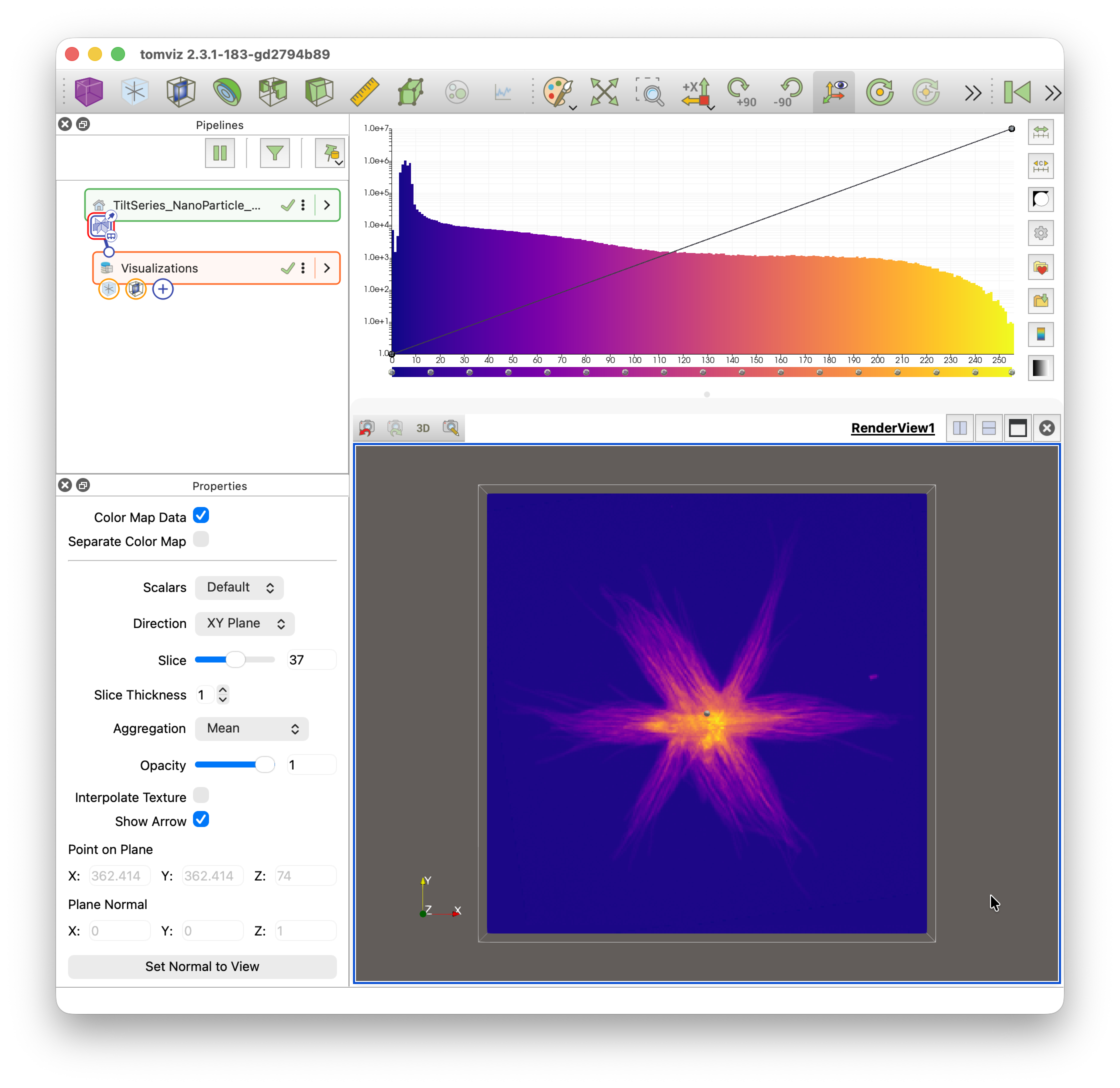Click the transform operator node under TiltSeries
The image size is (1120, 1088).
pyautogui.click(x=101, y=227)
